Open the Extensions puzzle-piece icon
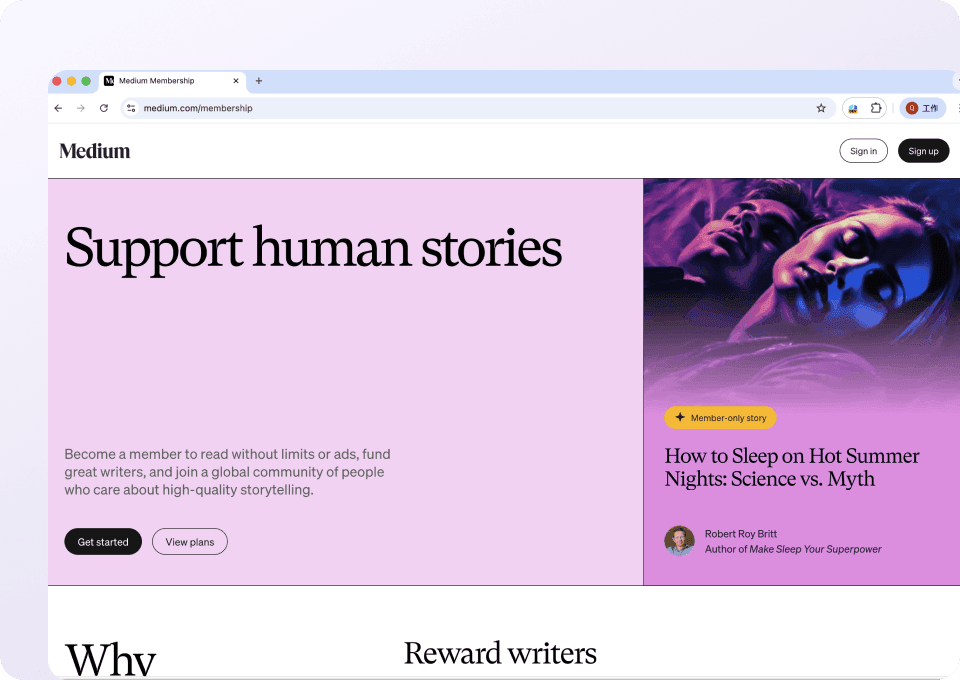This screenshot has width=960, height=680. coord(876,108)
